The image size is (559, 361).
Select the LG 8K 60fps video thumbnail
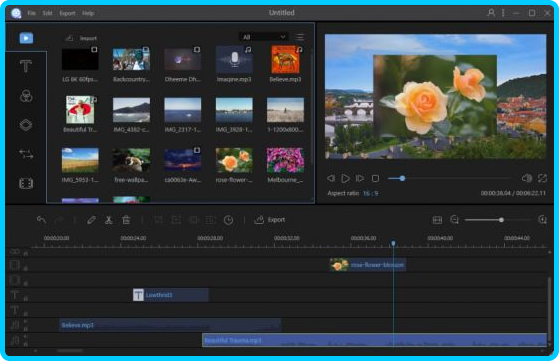pos(80,60)
